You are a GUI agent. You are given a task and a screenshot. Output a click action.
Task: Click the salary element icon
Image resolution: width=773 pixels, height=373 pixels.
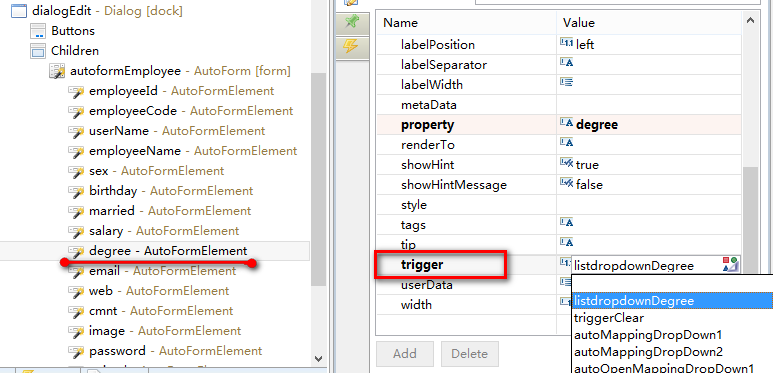76,231
